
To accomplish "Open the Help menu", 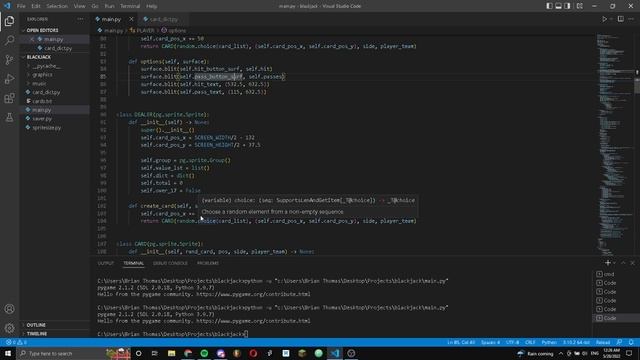I will point(151,6).
